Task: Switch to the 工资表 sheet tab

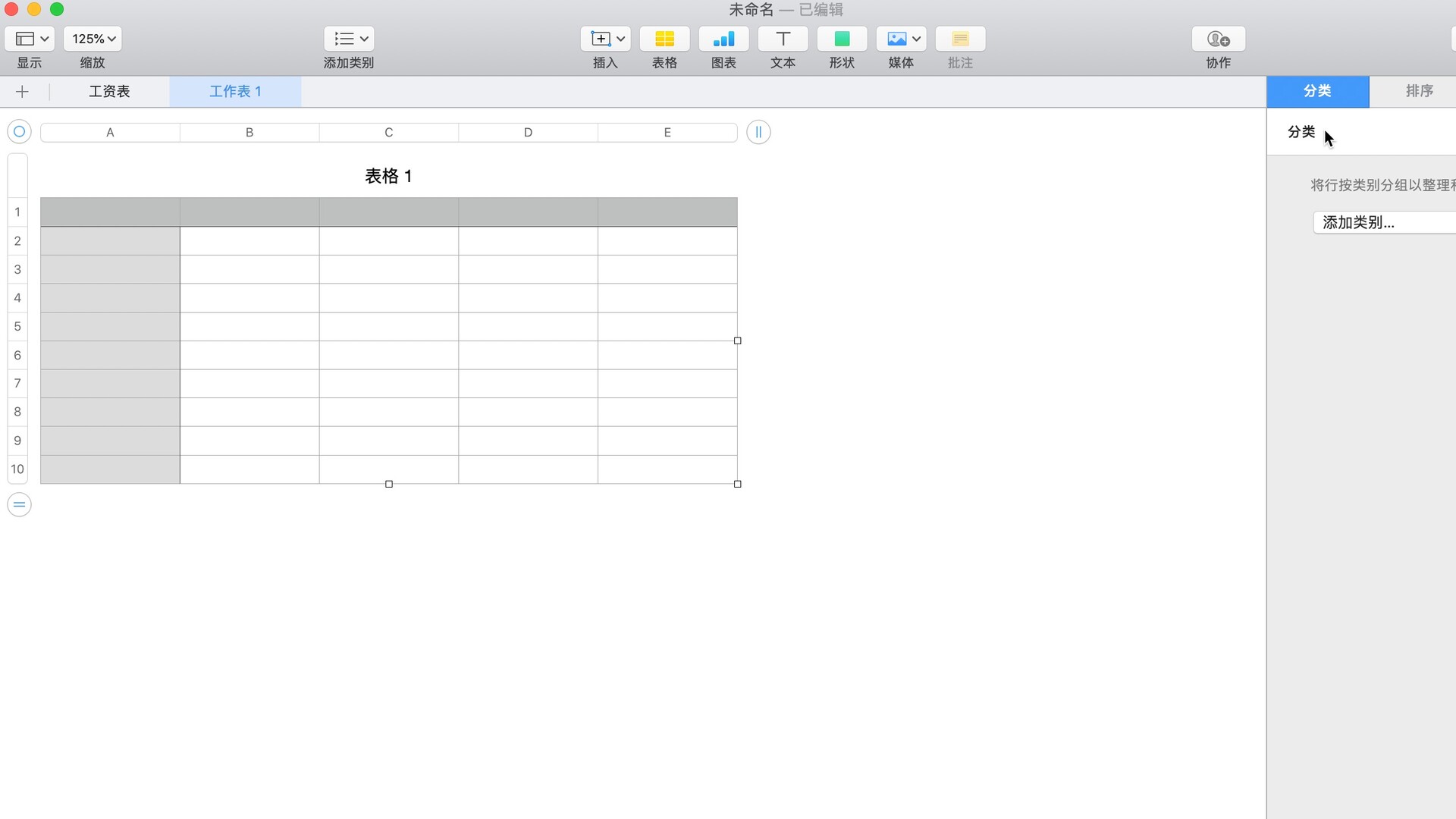Action: coord(109,91)
